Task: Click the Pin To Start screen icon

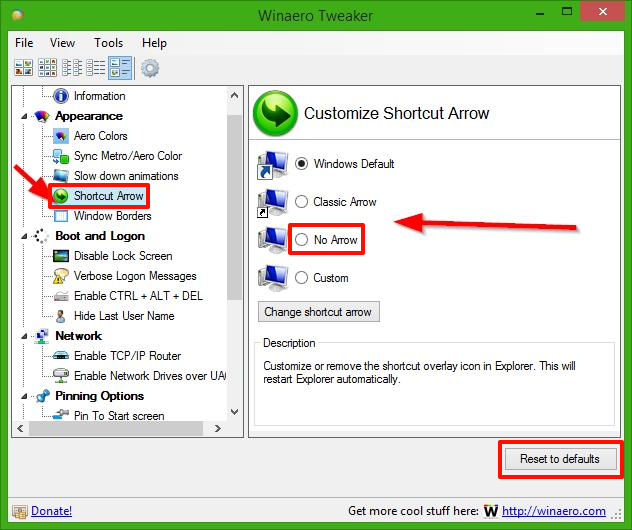Action: click(x=61, y=415)
